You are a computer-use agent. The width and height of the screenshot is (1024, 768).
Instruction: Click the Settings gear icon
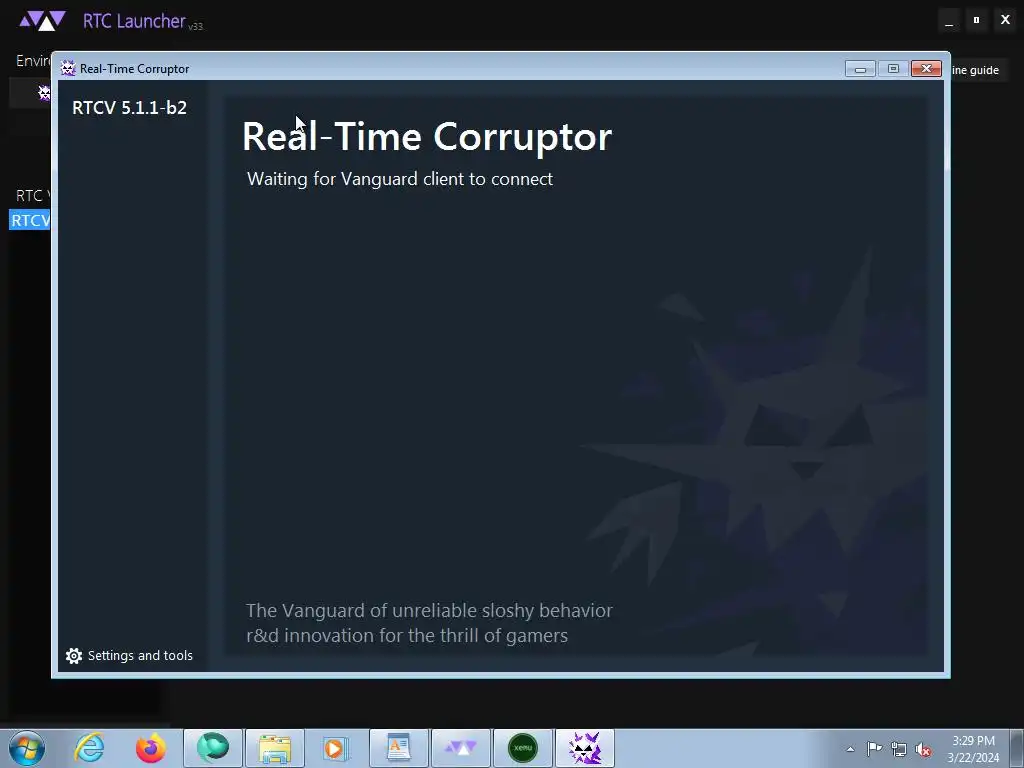[x=74, y=656]
